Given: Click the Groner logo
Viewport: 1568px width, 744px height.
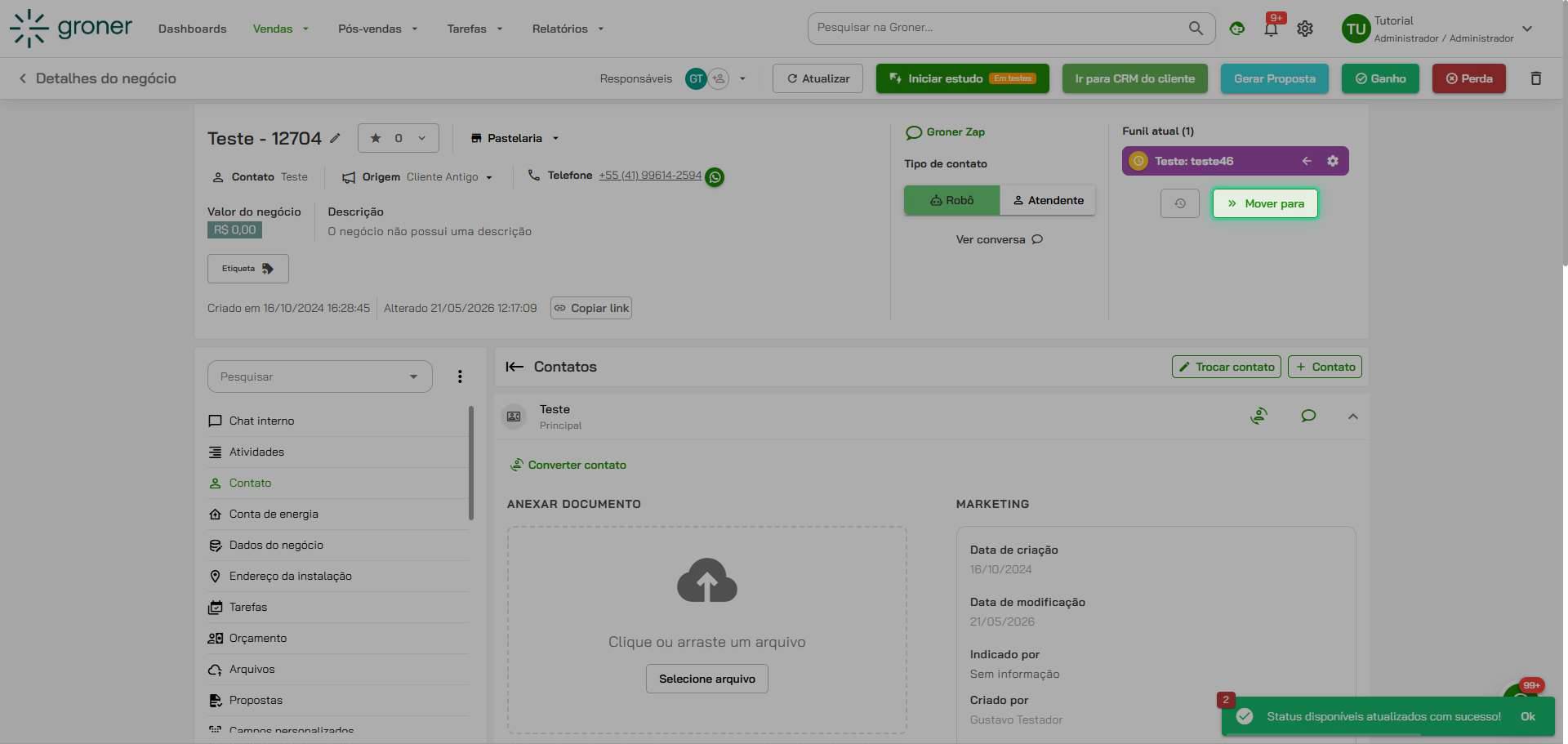Looking at the screenshot, I should pyautogui.click(x=70, y=29).
